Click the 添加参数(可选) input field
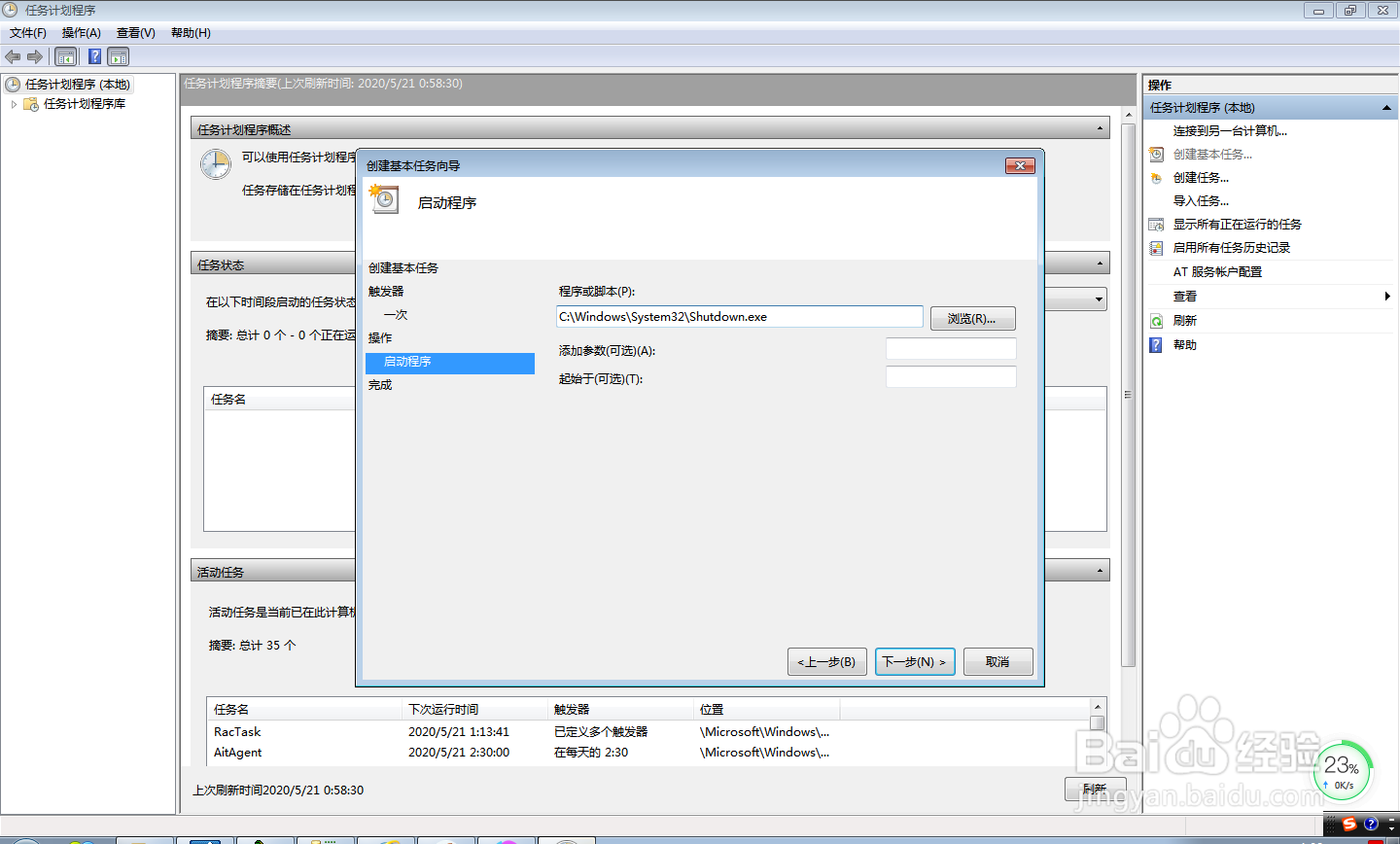 951,348
